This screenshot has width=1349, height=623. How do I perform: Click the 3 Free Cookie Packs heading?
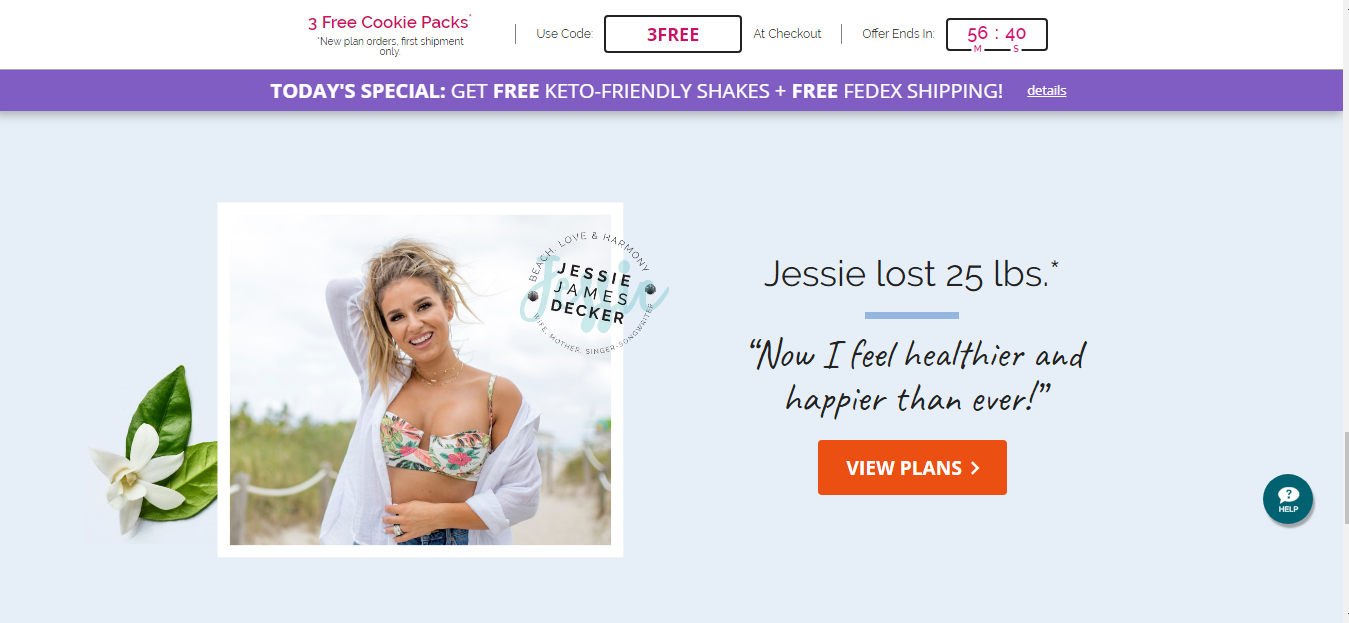click(389, 22)
